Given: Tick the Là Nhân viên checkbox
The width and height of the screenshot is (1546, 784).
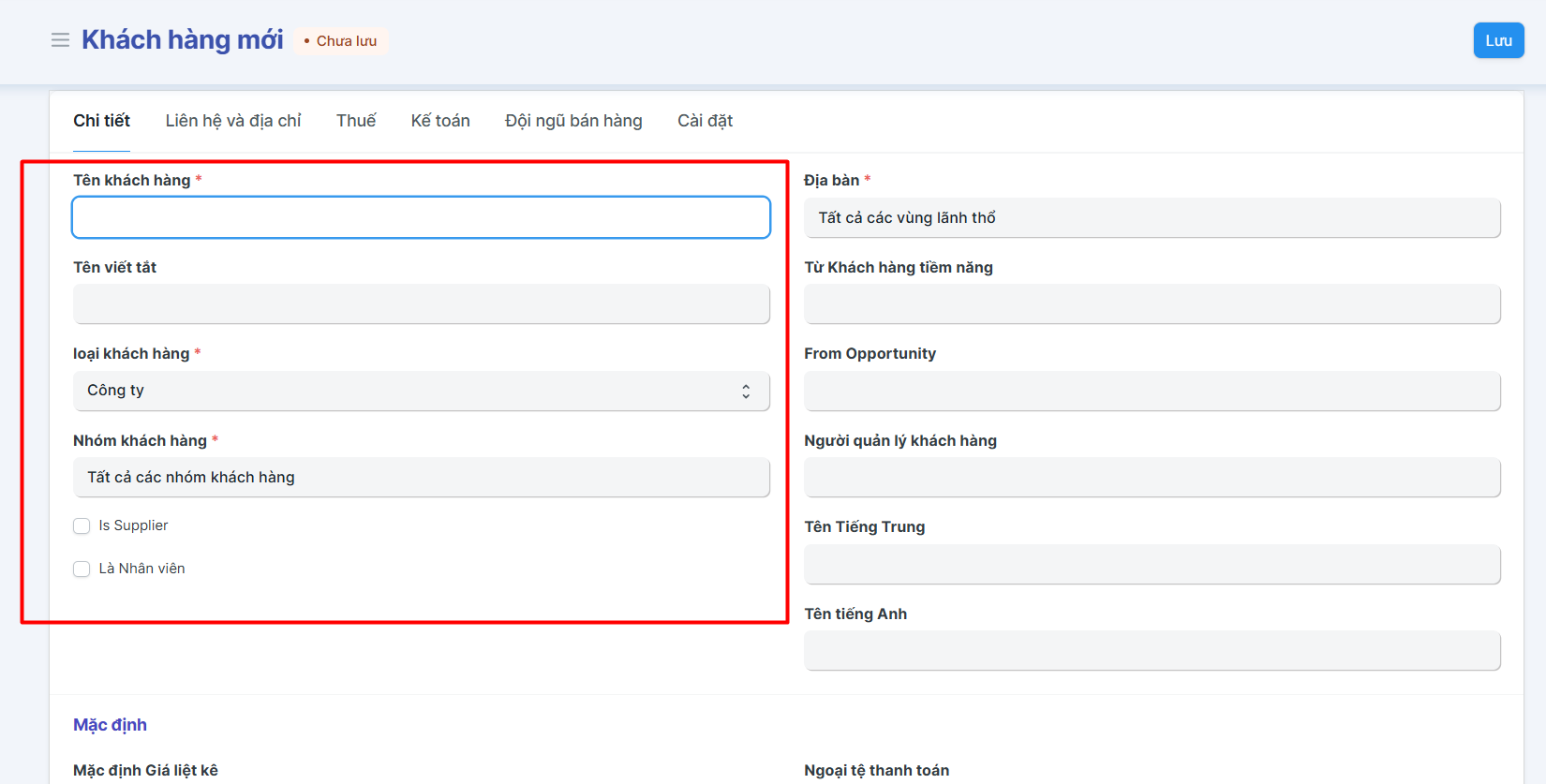Looking at the screenshot, I should 82,570.
